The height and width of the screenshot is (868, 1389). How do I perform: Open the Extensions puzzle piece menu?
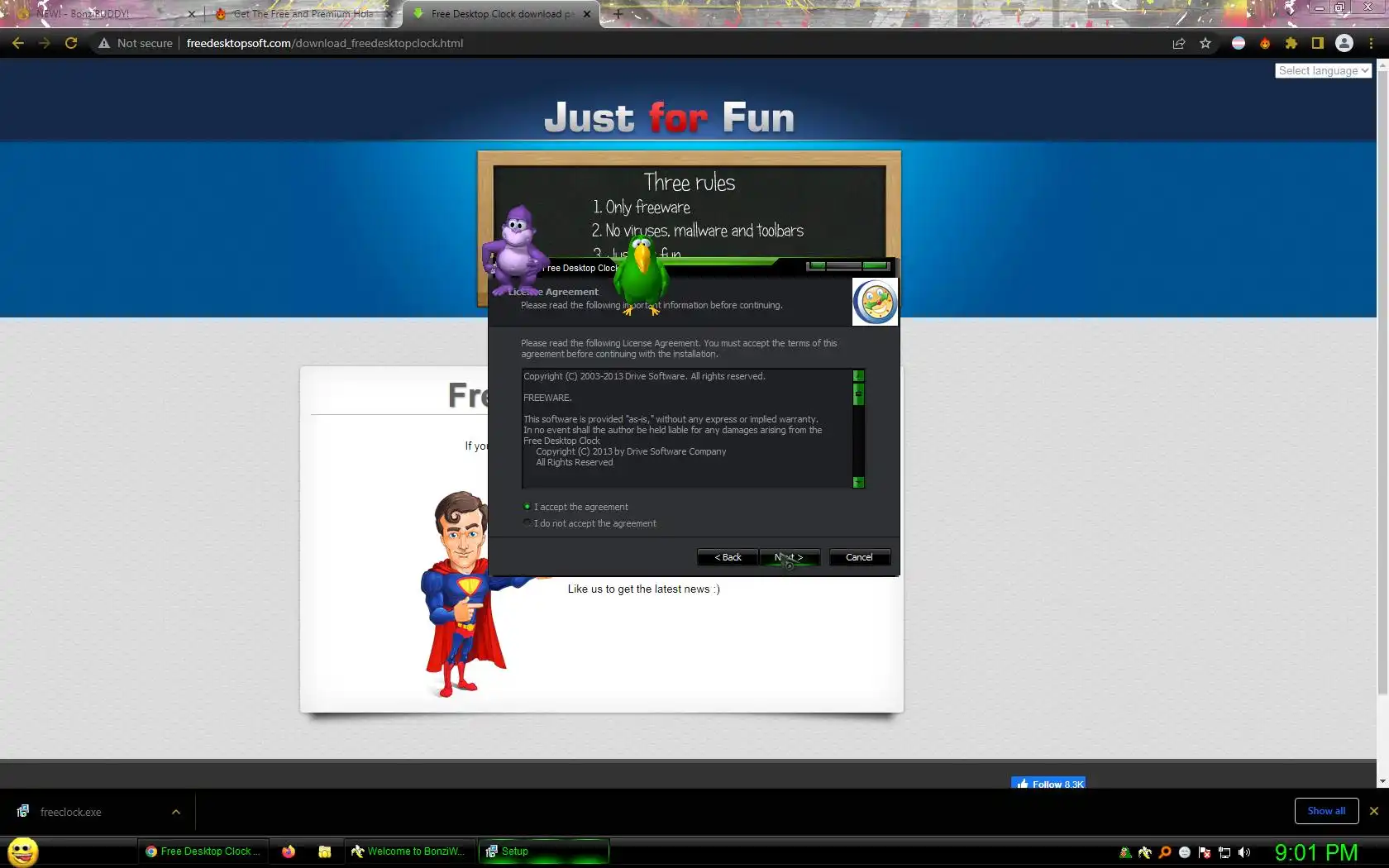point(1291,43)
